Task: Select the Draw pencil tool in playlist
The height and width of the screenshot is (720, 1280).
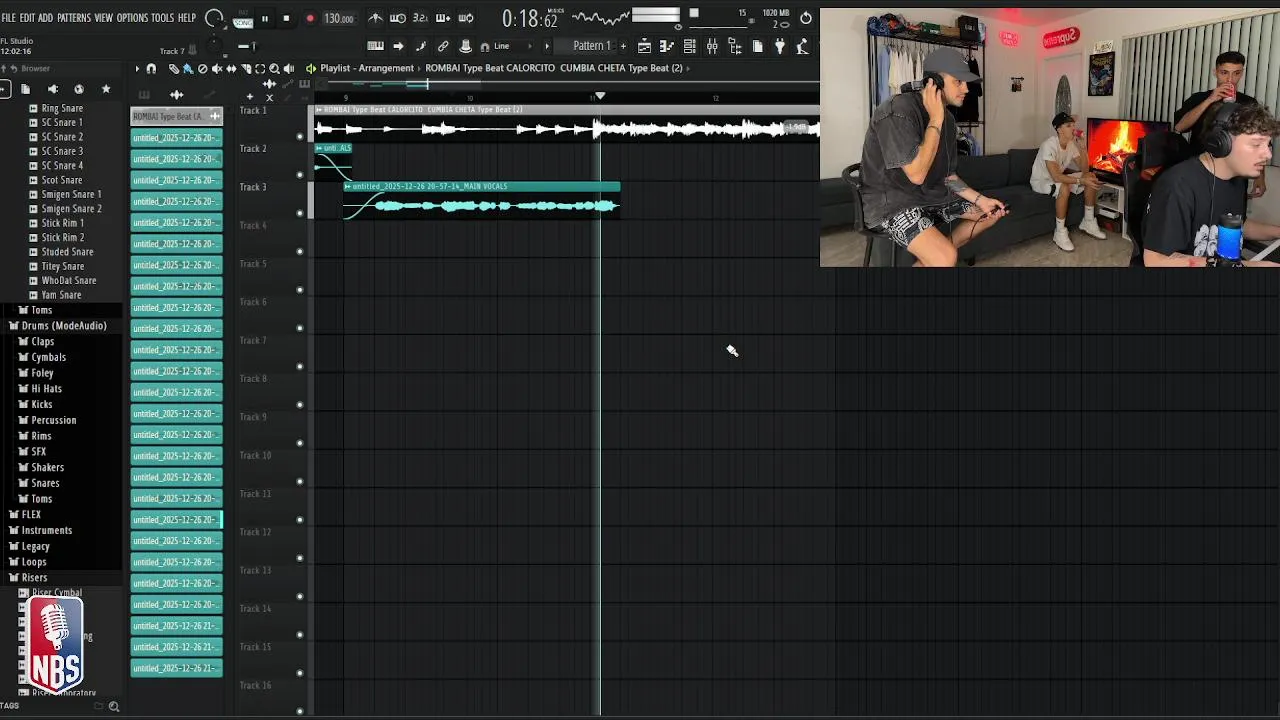Action: [173, 68]
